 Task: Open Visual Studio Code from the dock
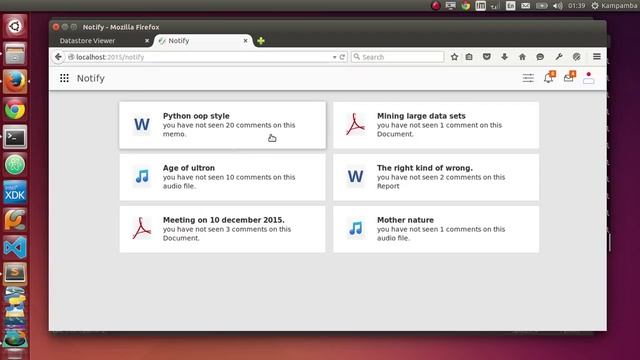pyautogui.click(x=15, y=247)
